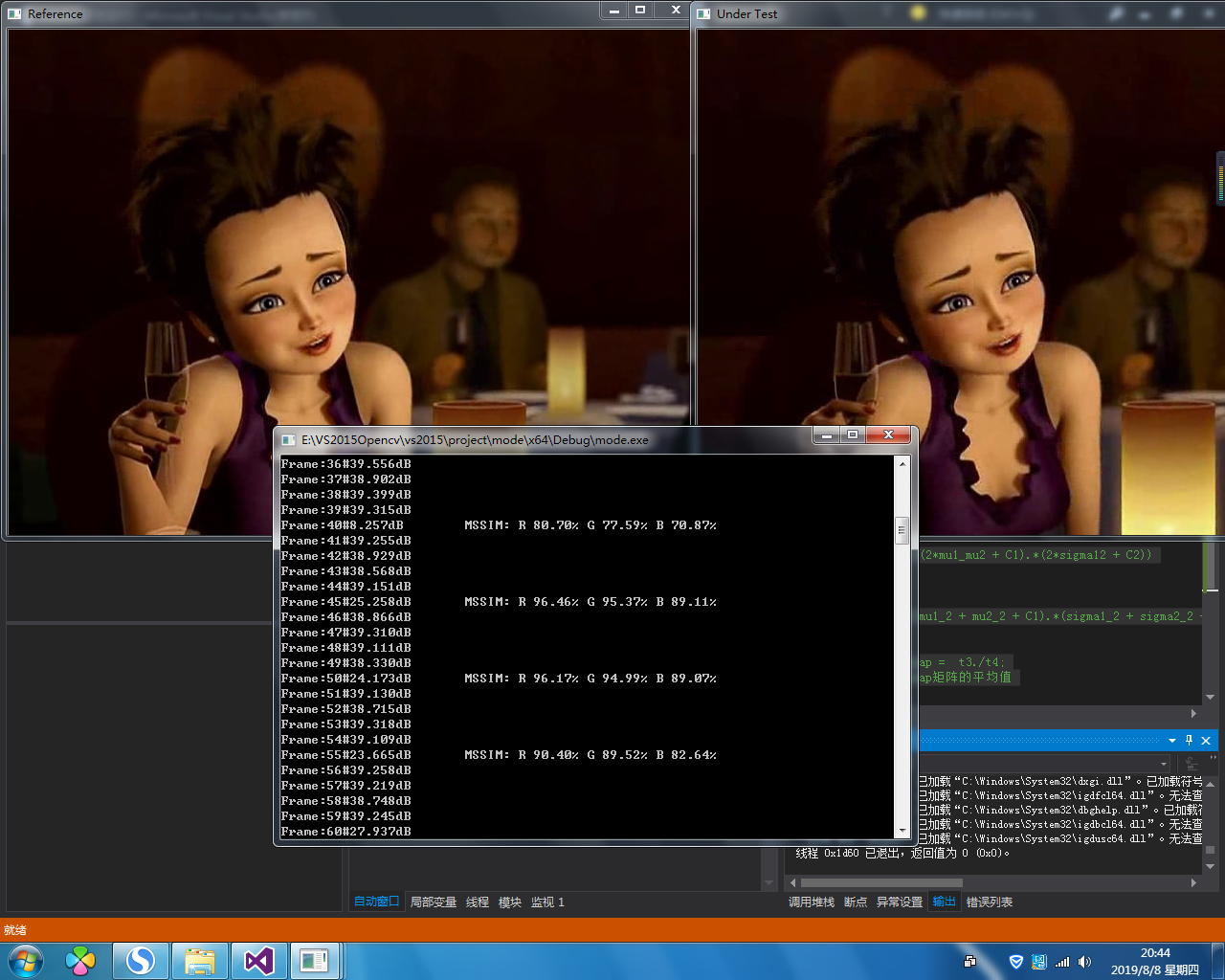Click the Frame:60#27.937dB console line
Viewport: 1225px width, 980px height.
345,832
